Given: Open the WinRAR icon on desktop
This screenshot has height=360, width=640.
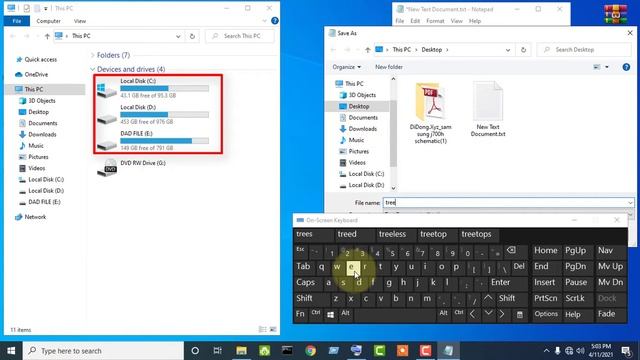Looking at the screenshot, I should (616, 14).
